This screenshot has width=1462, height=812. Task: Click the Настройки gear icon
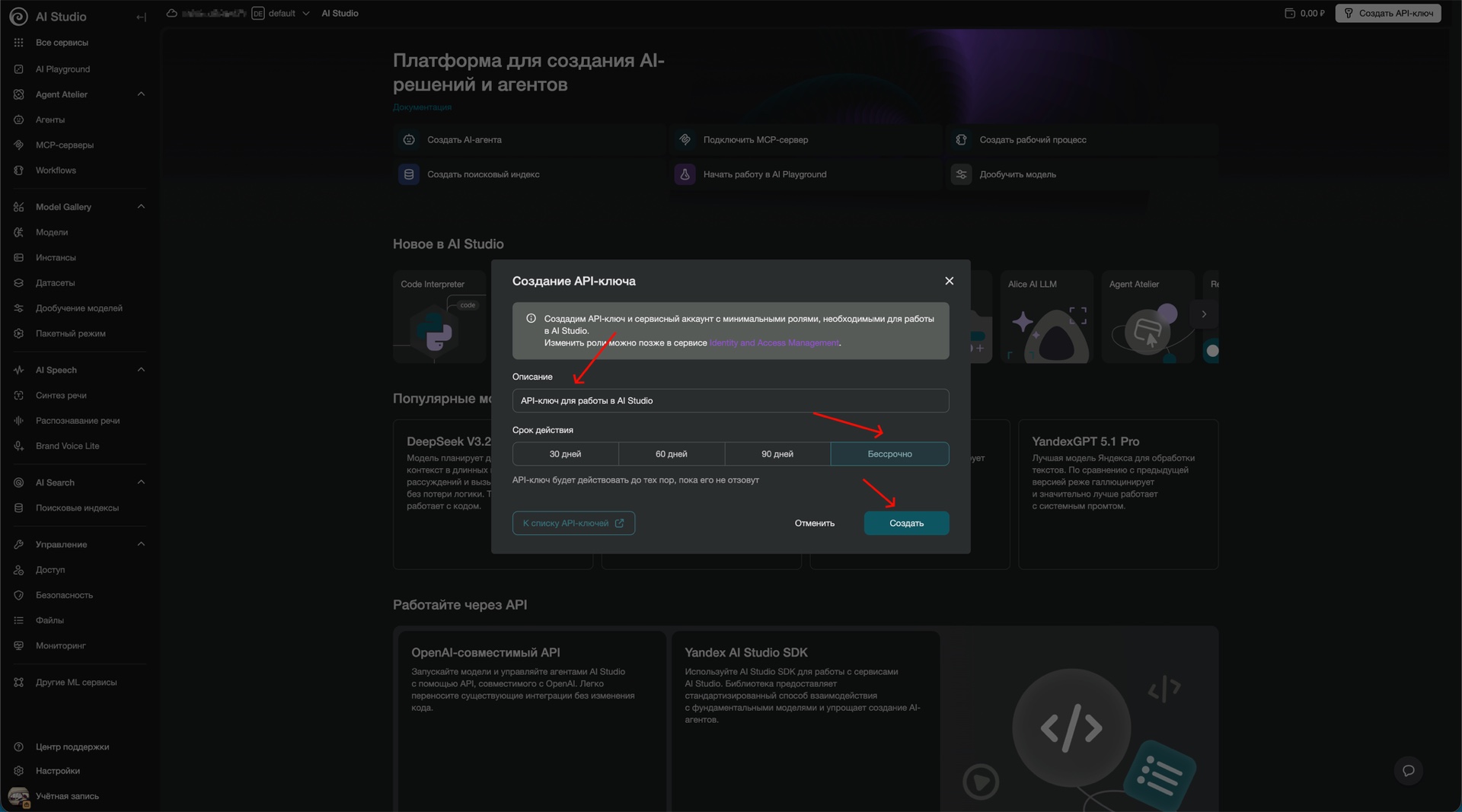[x=19, y=771]
